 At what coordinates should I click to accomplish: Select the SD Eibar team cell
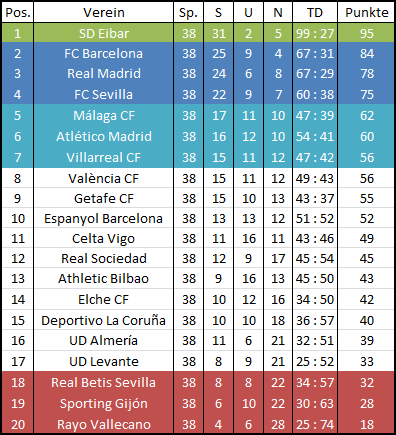103,33
